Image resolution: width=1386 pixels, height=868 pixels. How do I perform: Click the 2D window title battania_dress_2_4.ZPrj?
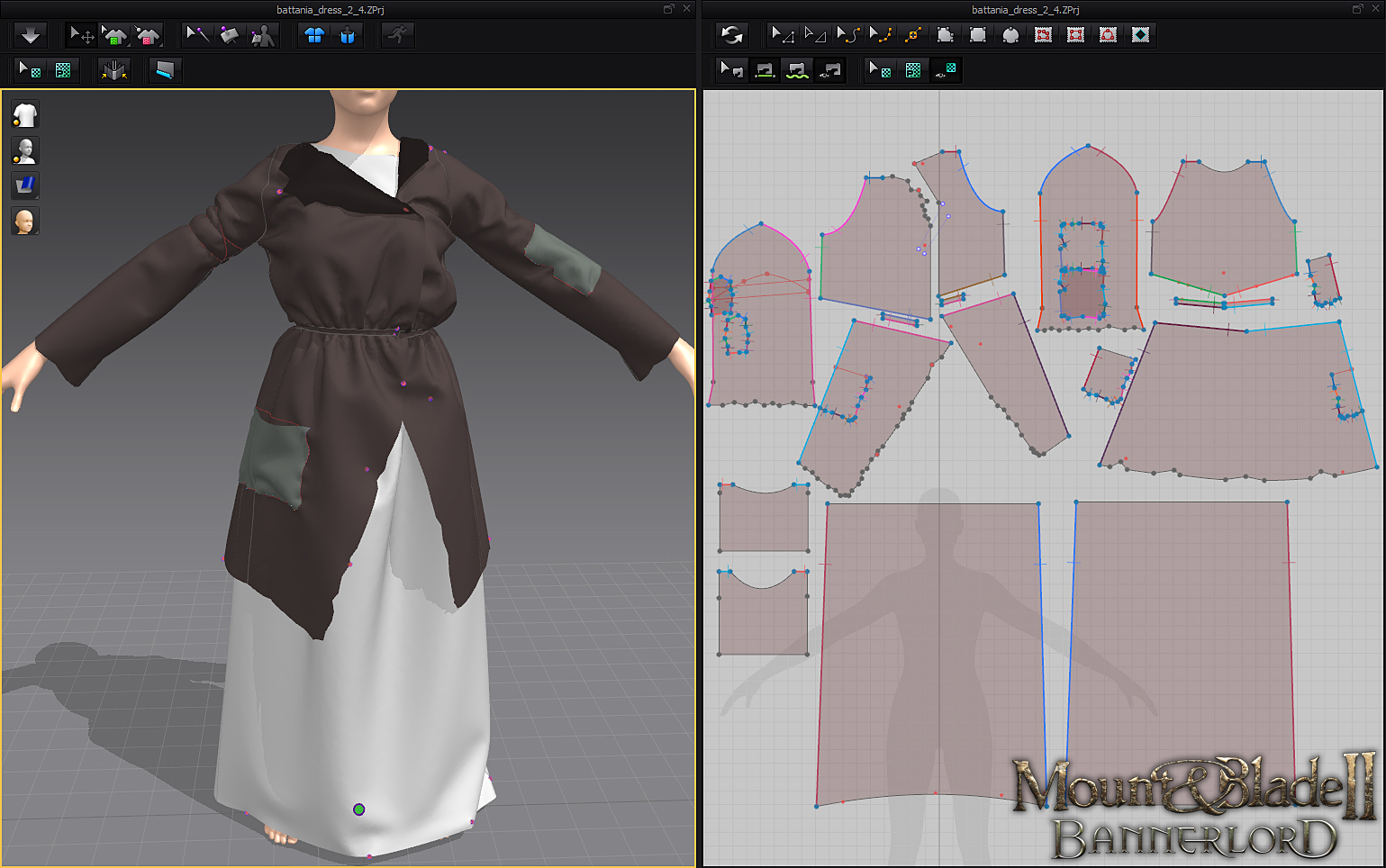(x=1025, y=9)
